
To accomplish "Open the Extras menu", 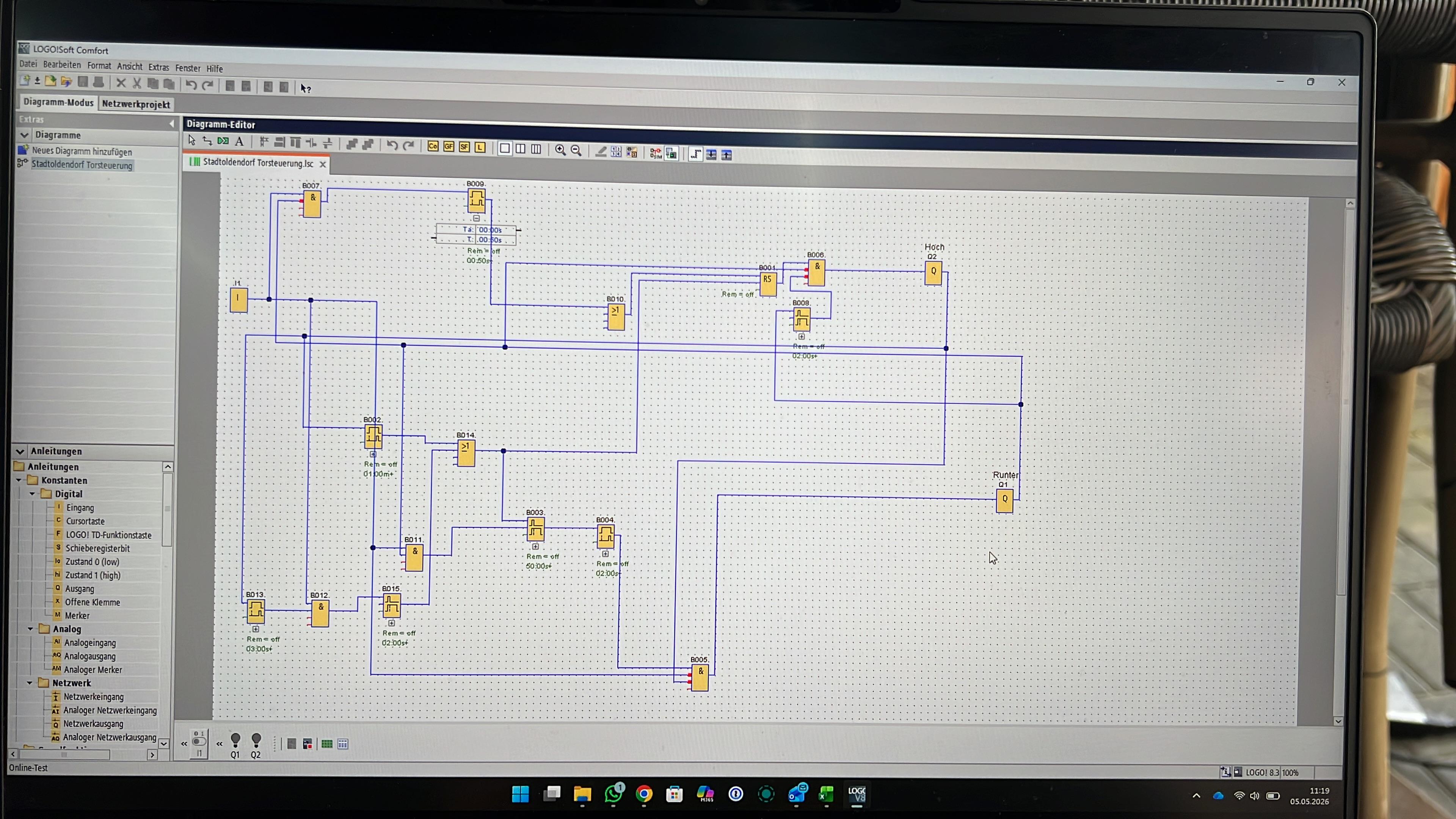I will pyautogui.click(x=159, y=67).
